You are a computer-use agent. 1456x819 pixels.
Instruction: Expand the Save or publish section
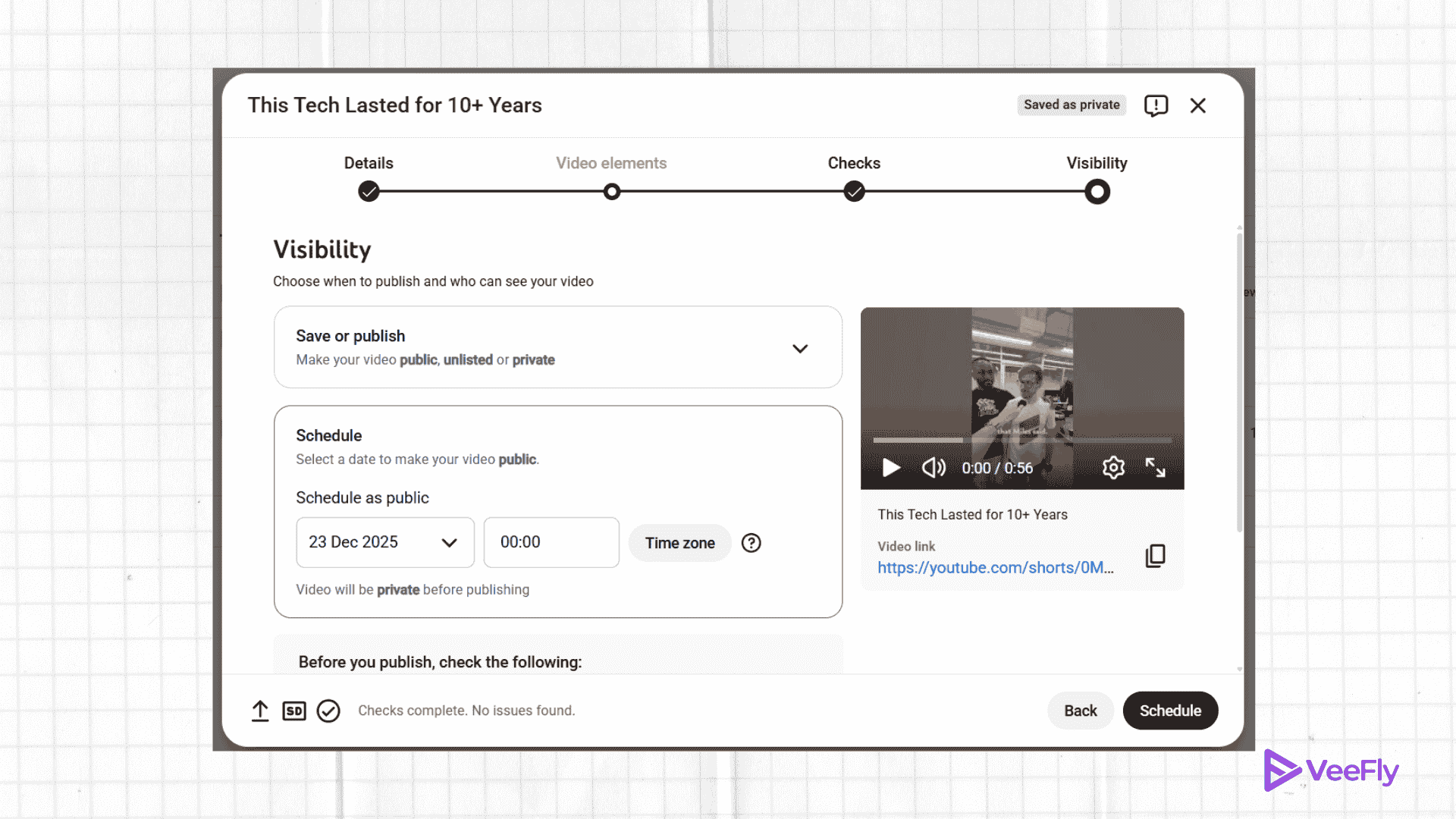pos(800,348)
